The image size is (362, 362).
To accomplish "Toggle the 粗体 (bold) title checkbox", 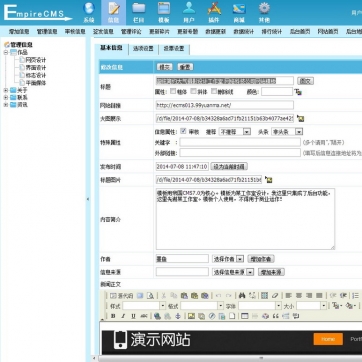I will point(173,91).
